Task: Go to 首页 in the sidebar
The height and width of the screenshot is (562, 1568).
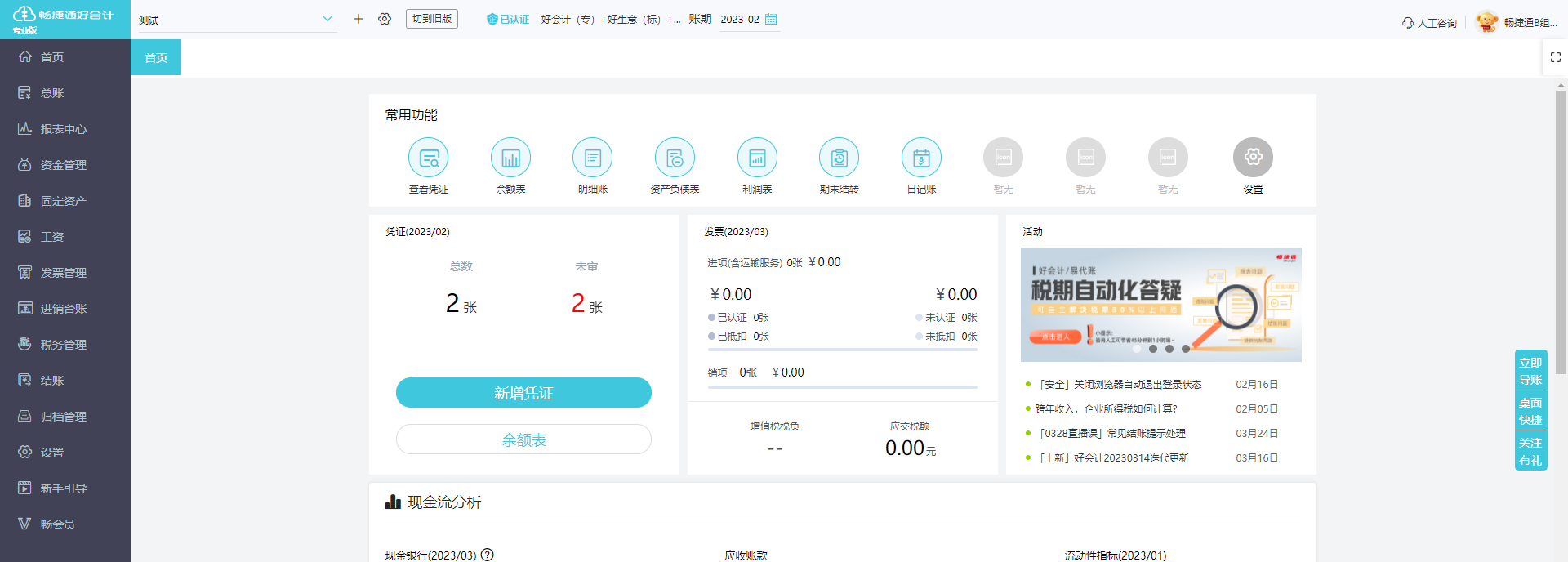Action: [65, 57]
